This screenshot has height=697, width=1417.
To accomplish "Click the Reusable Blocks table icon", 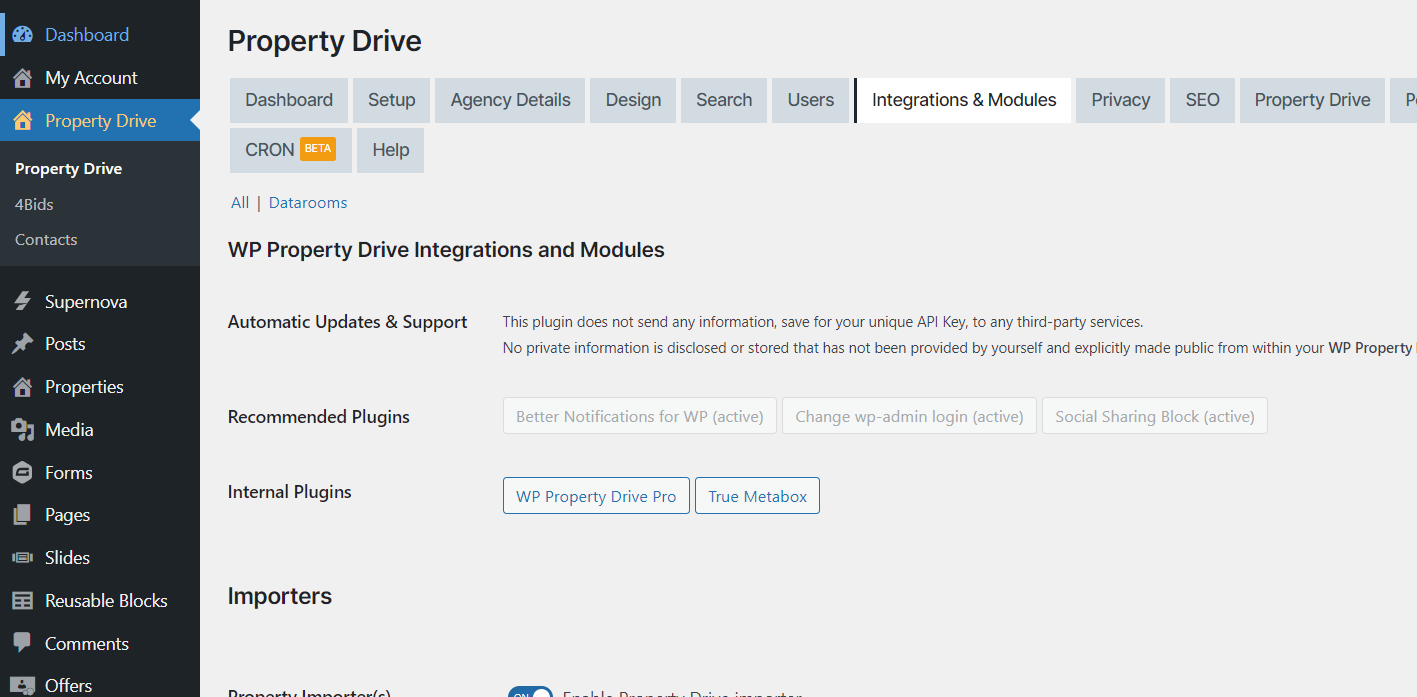I will coord(22,601).
